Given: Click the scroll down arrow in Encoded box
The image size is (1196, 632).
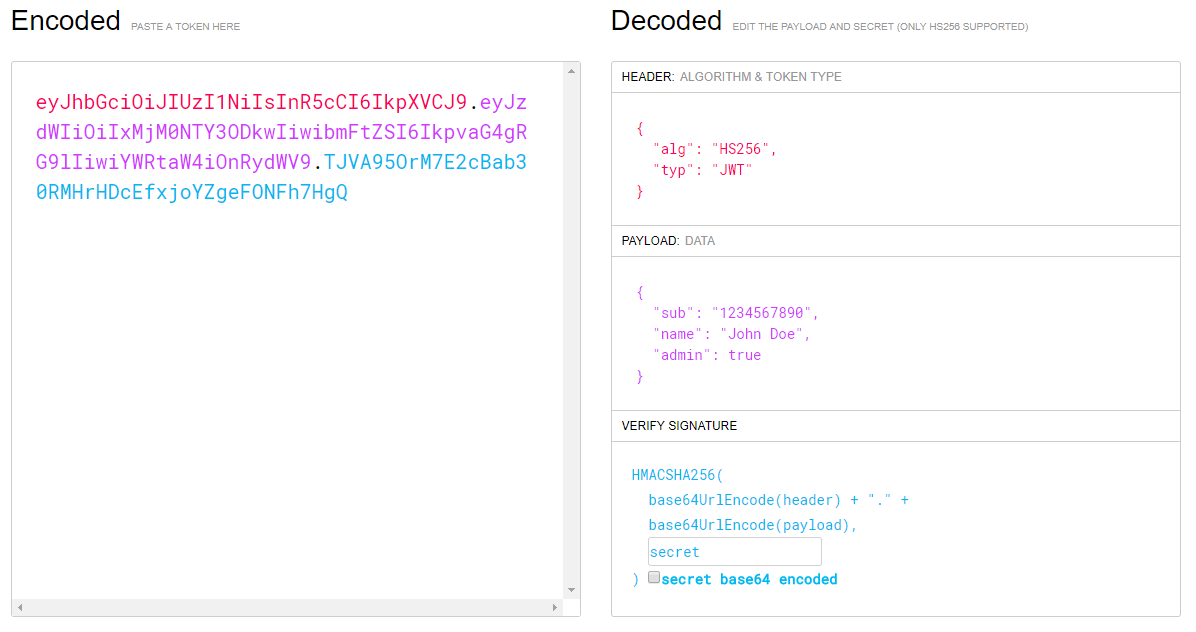Looking at the screenshot, I should (x=572, y=590).
